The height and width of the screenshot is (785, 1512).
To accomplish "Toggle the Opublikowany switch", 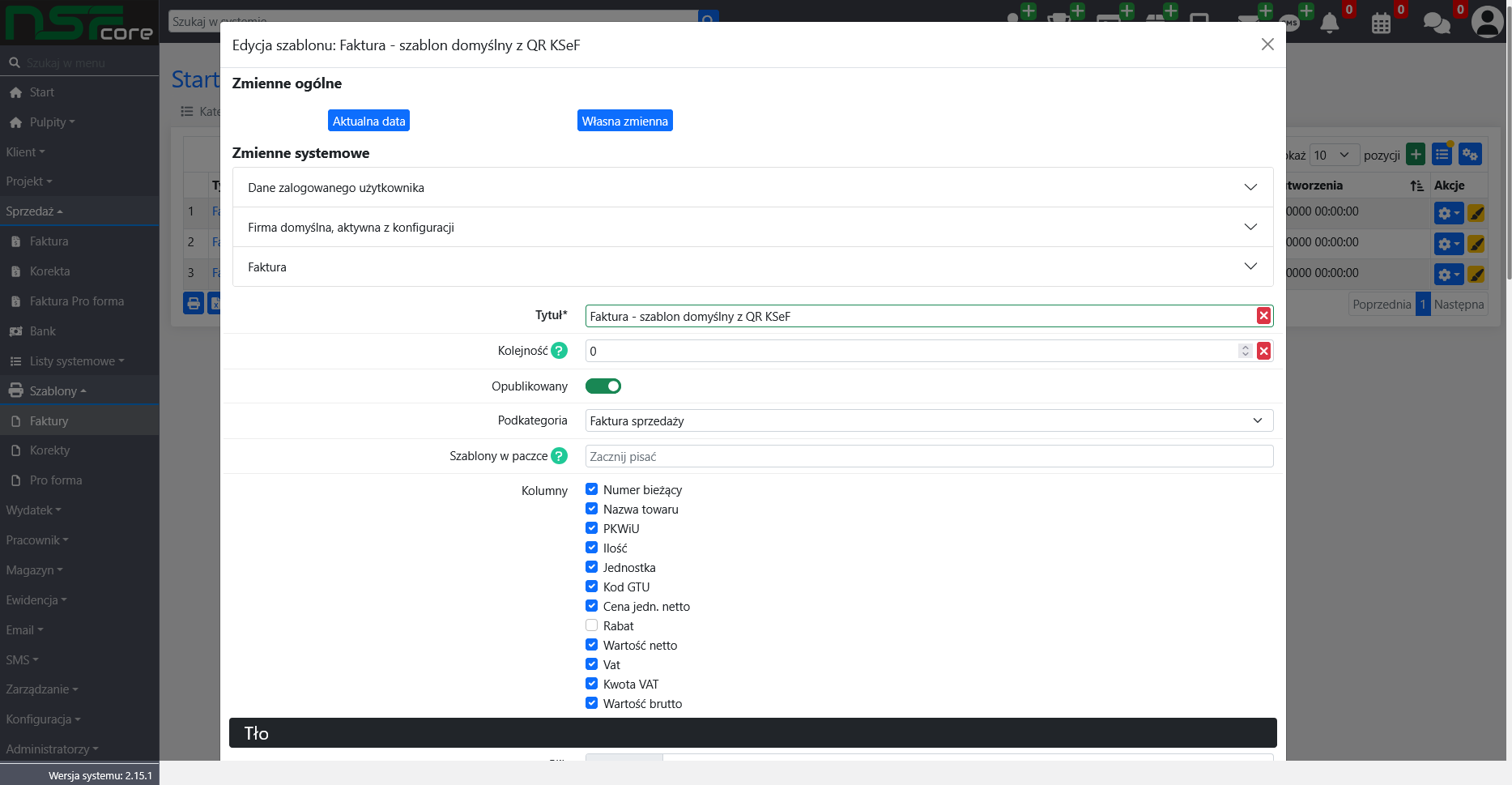I will 603,386.
